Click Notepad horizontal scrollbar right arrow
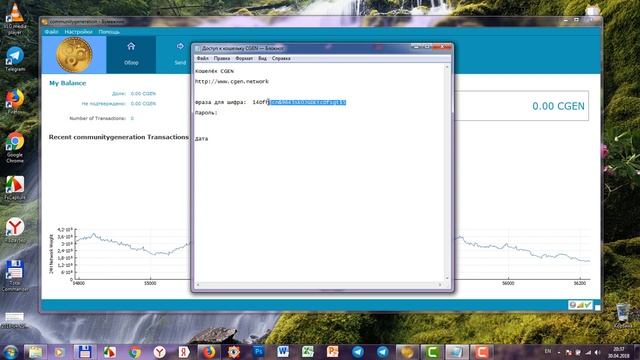The width and height of the screenshot is (640, 360). (440, 284)
